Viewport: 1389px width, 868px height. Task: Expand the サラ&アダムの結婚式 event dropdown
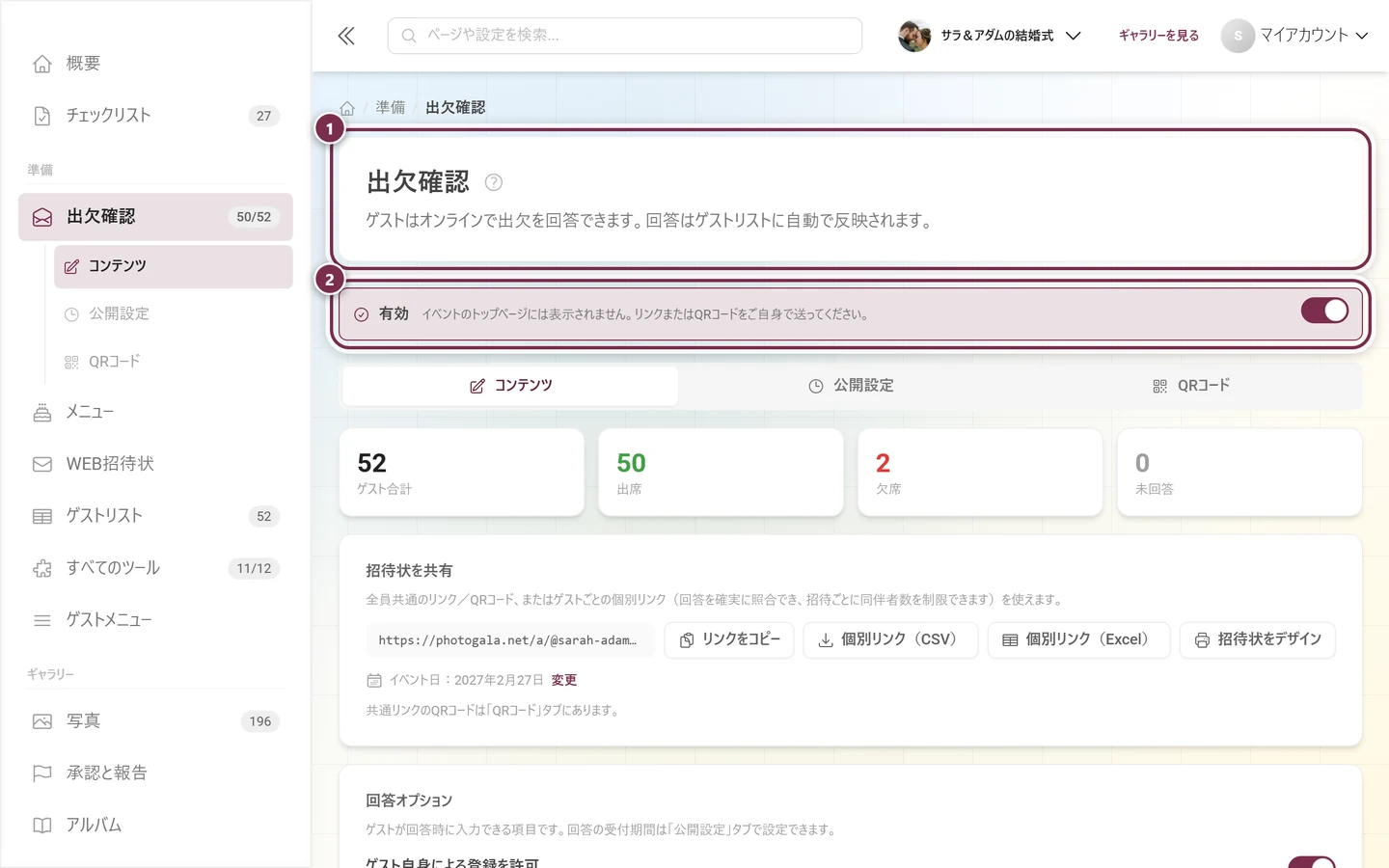pos(1073,36)
